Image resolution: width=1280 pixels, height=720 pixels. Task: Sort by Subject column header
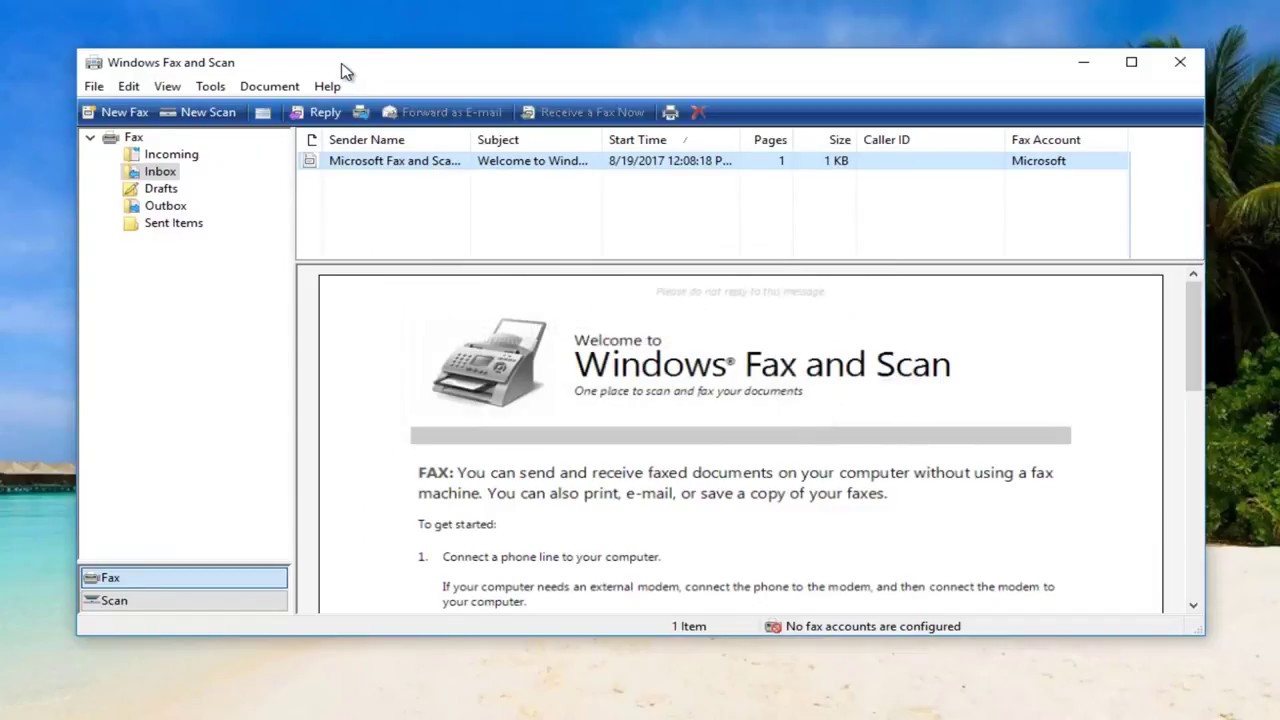(536, 140)
